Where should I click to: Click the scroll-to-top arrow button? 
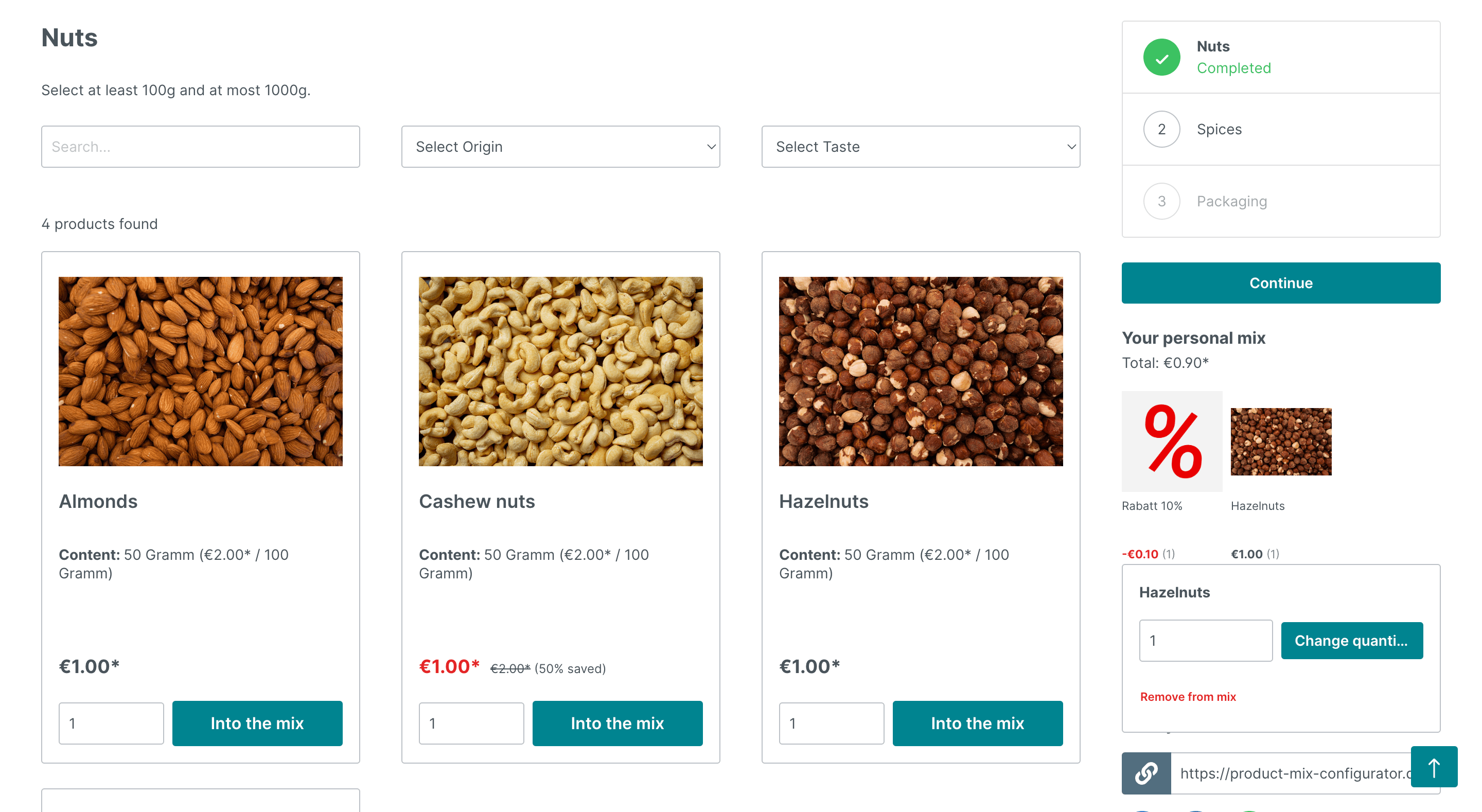click(1433, 767)
